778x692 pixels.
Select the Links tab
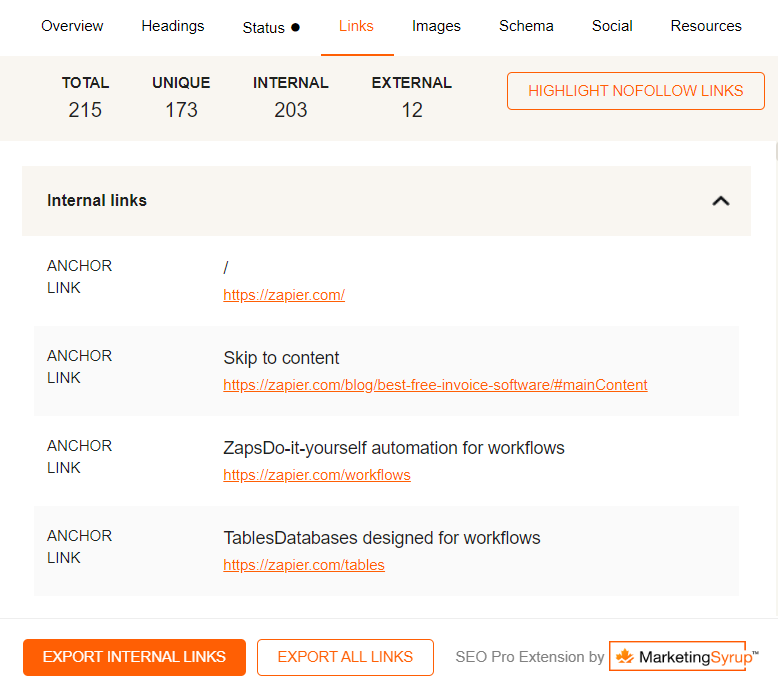(x=356, y=26)
